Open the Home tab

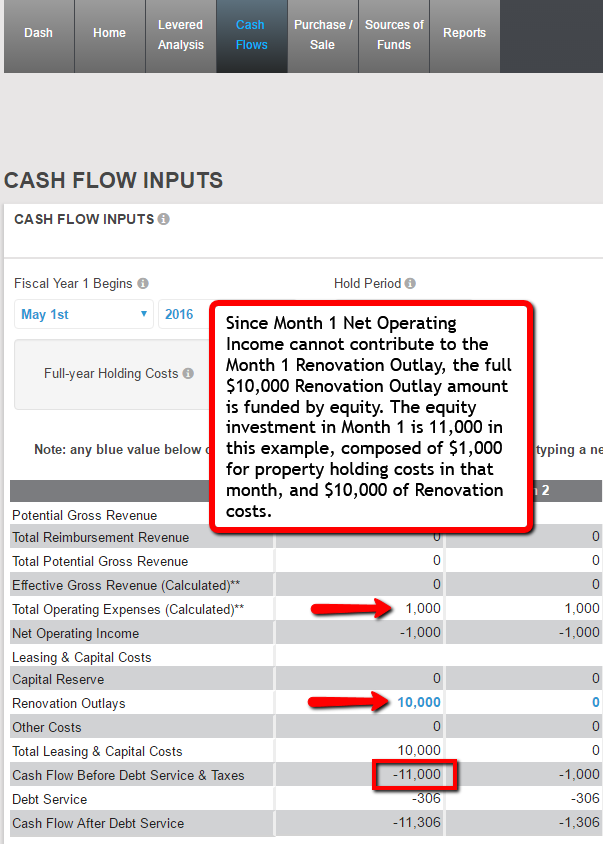109,33
